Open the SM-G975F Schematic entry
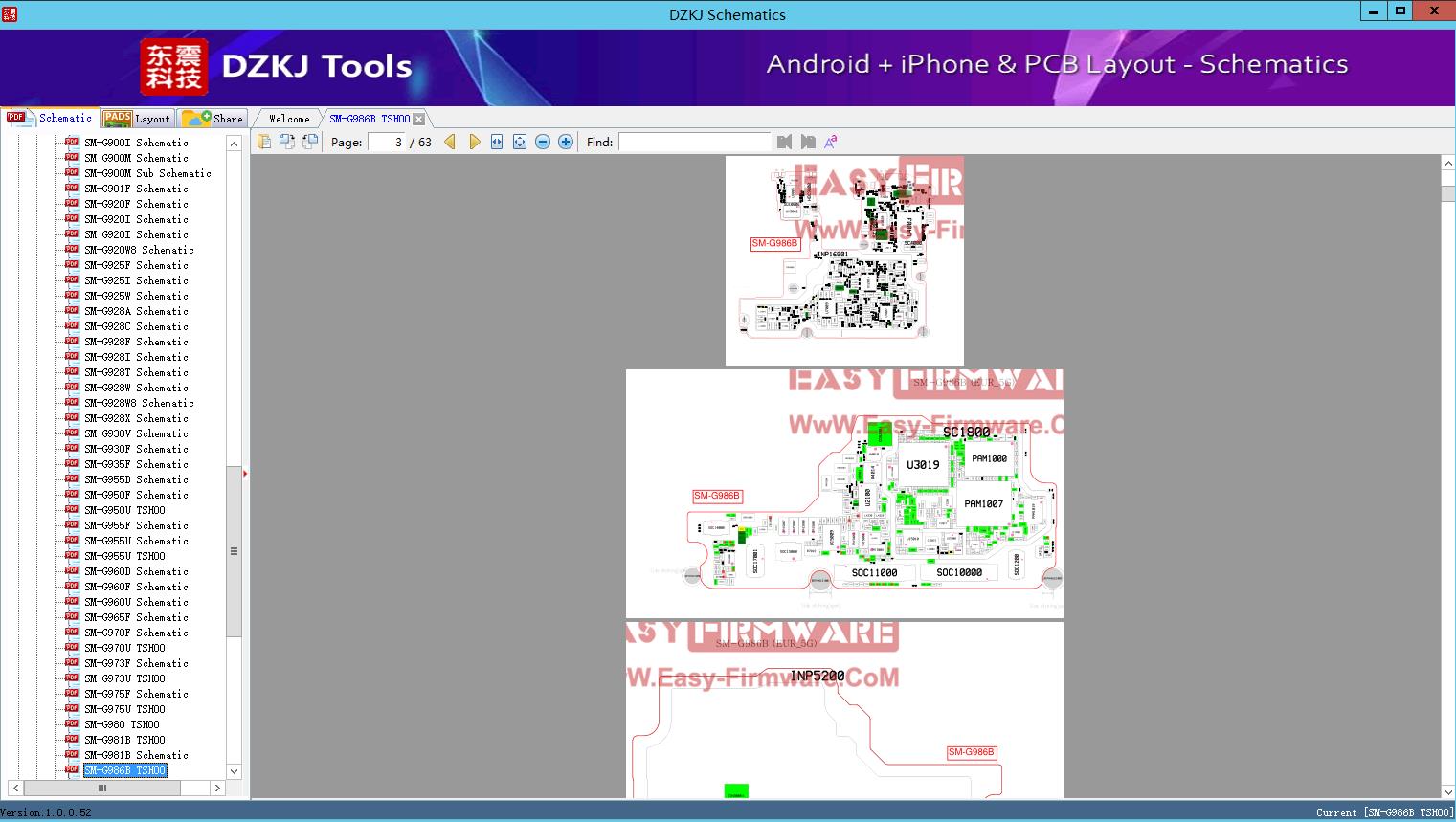This screenshot has height=822, width=1456. 136,694
